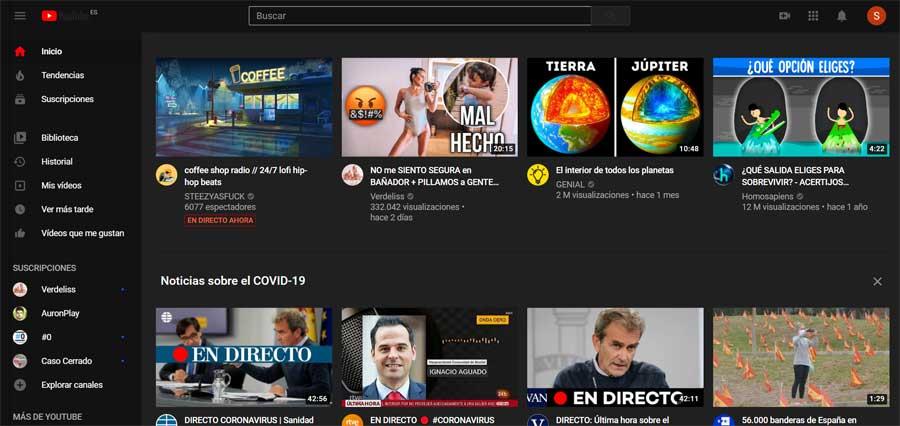Click the GENIAL lightbulb channel avatar
This screenshot has height=426, width=900.
coord(538,175)
